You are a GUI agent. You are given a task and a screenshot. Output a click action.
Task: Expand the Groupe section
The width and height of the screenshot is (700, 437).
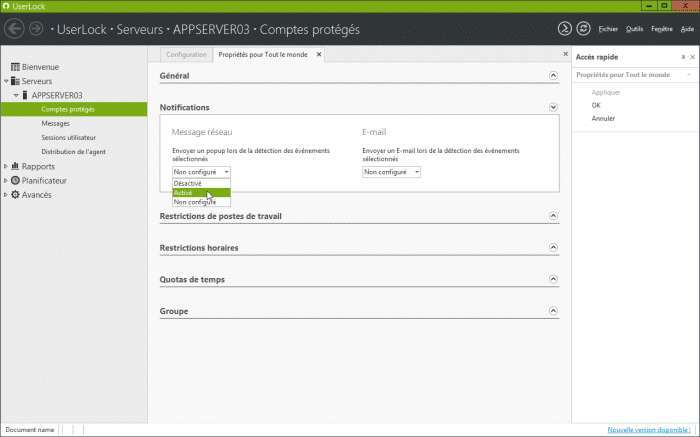coord(553,311)
